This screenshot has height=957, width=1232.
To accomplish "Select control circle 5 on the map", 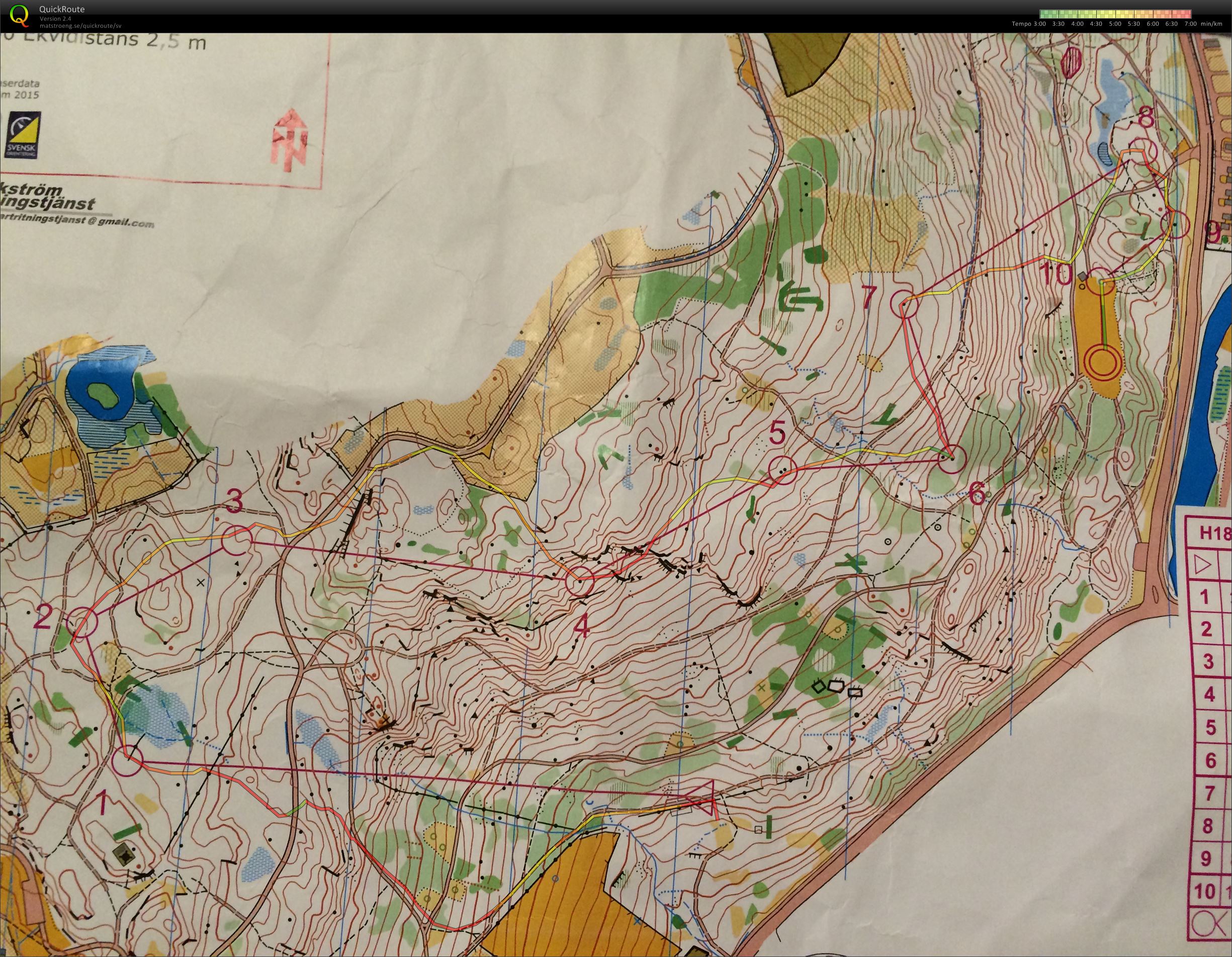I will [783, 470].
